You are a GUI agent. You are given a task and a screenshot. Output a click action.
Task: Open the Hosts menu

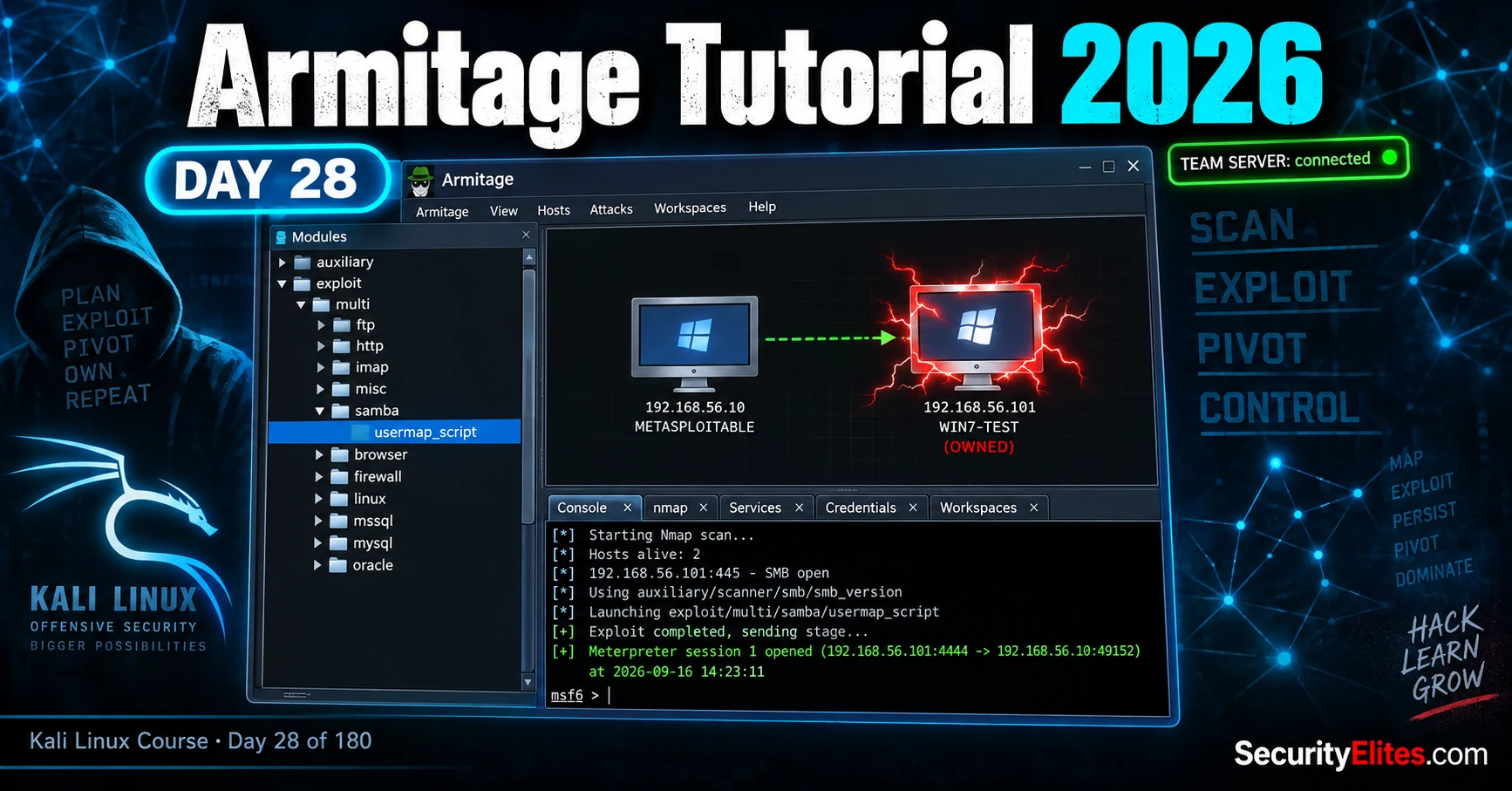click(x=554, y=210)
